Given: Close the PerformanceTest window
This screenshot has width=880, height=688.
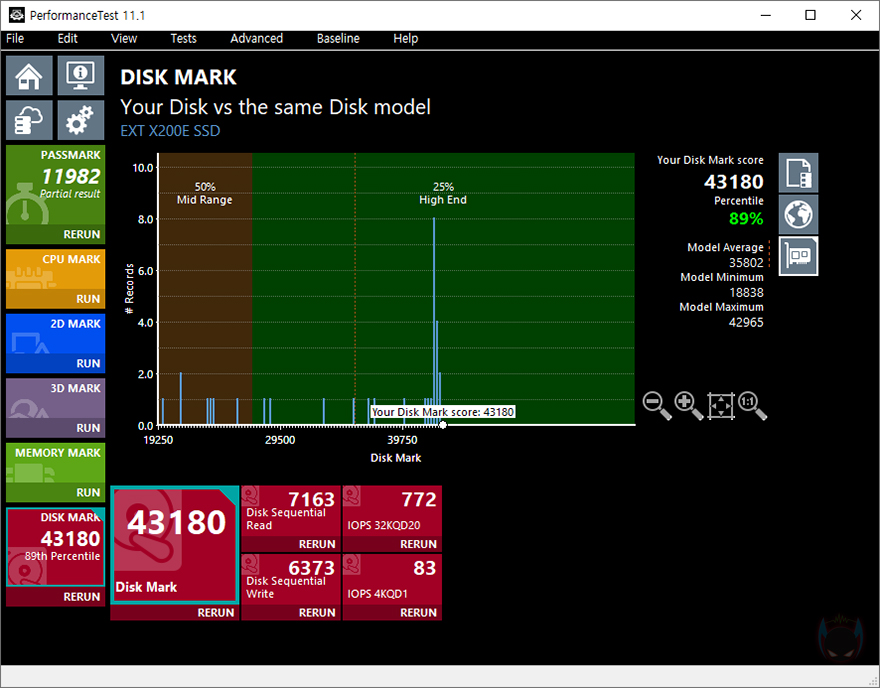Looking at the screenshot, I should point(856,15).
